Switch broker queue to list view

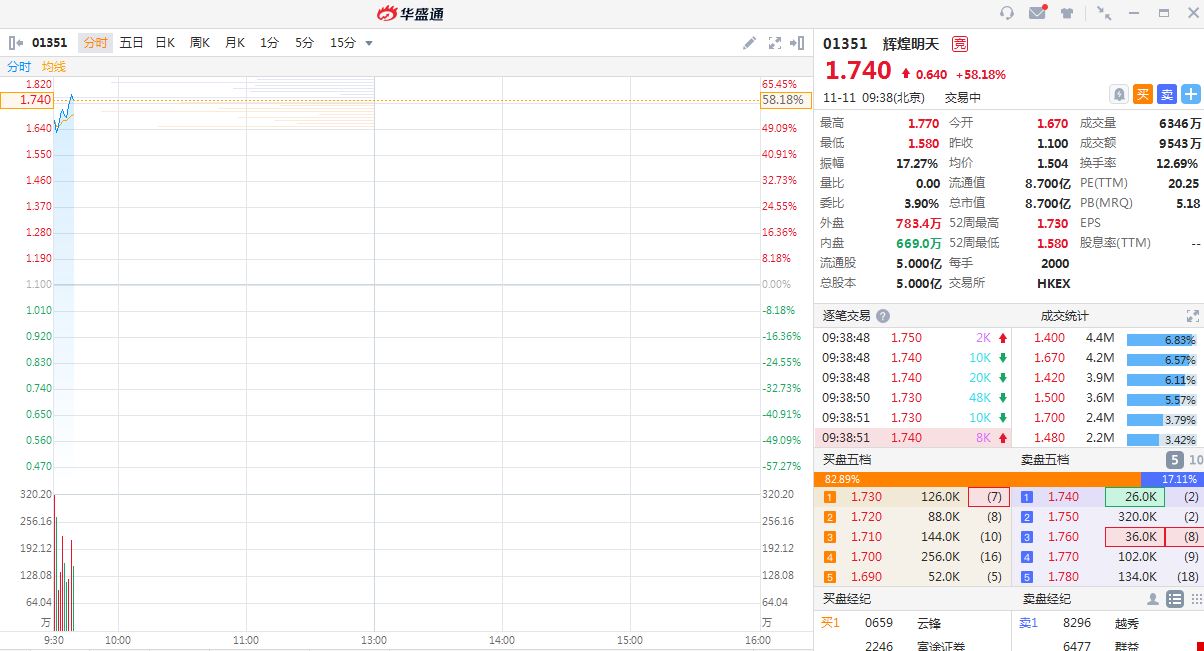point(1174,599)
